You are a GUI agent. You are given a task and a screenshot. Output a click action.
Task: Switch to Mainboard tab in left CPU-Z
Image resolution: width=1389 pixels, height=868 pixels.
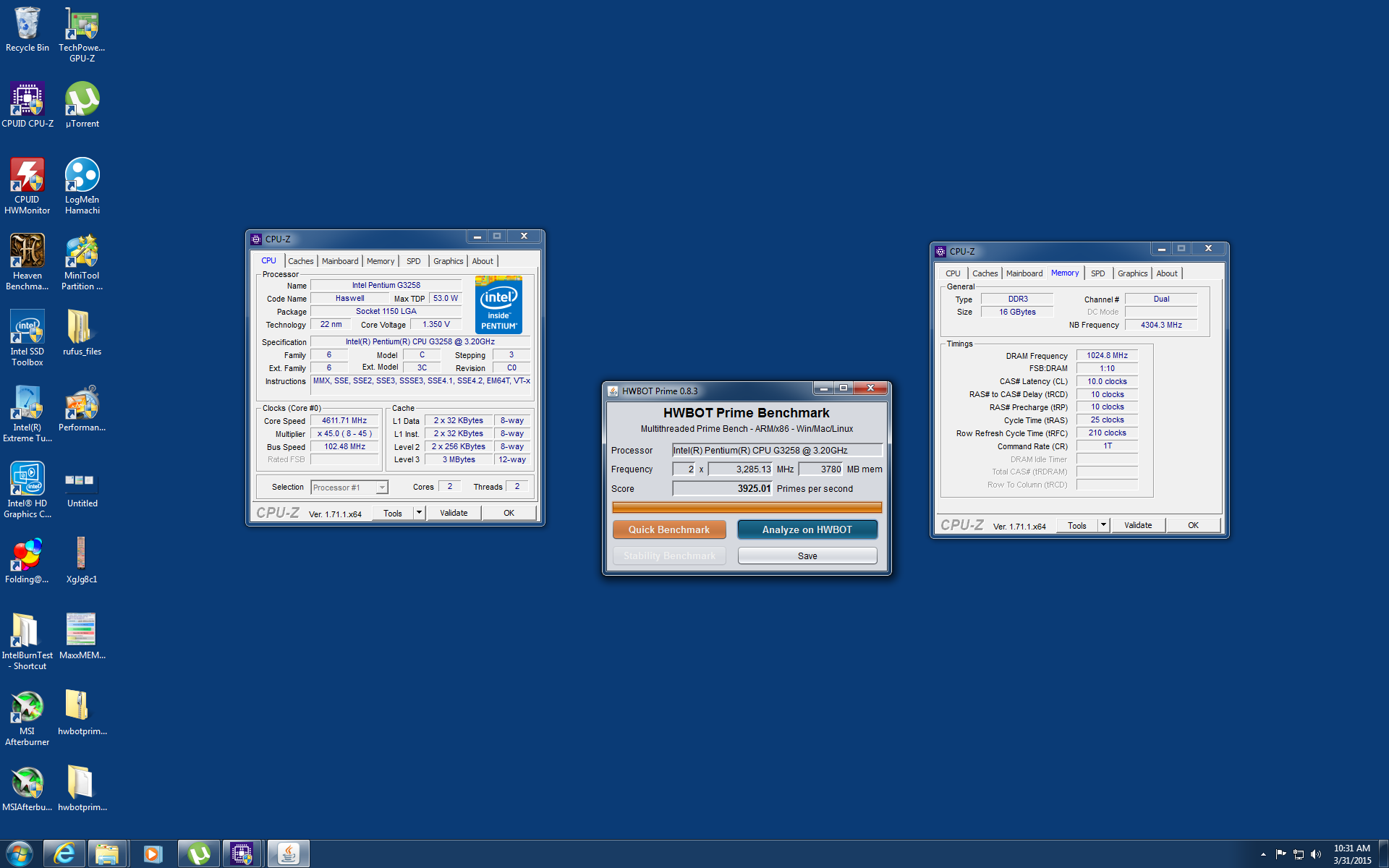coord(340,261)
